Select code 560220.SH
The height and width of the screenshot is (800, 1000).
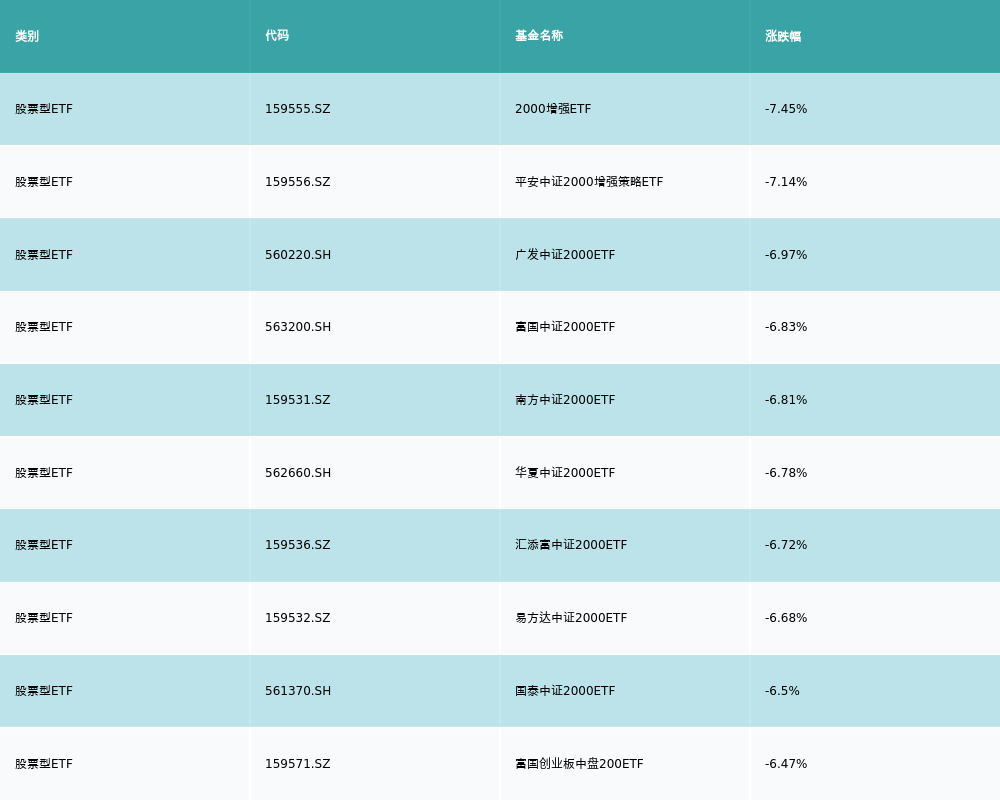[298, 255]
